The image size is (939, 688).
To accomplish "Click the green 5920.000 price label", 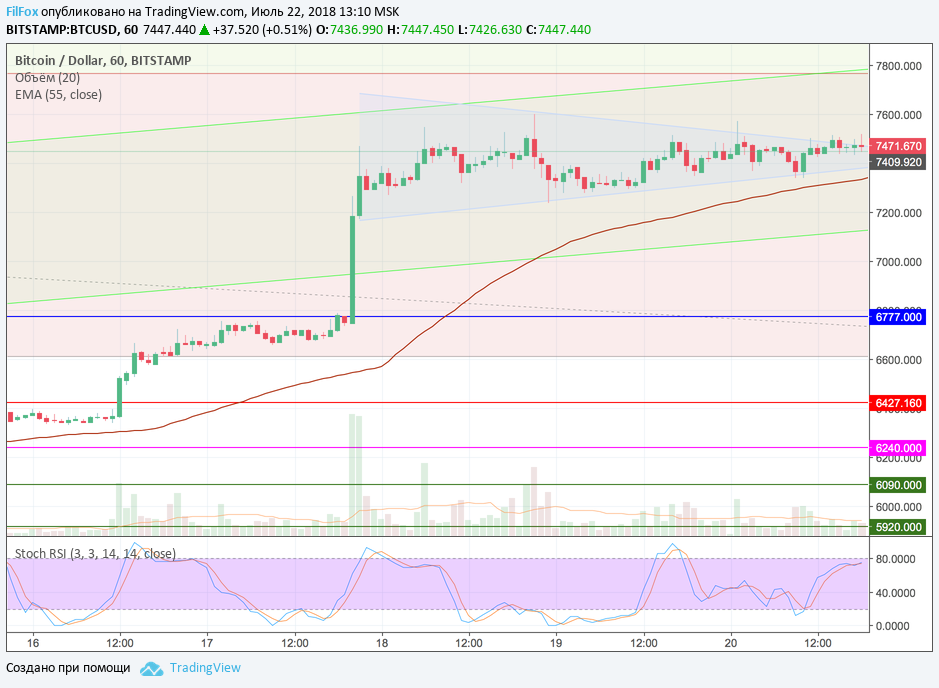I will [x=898, y=527].
